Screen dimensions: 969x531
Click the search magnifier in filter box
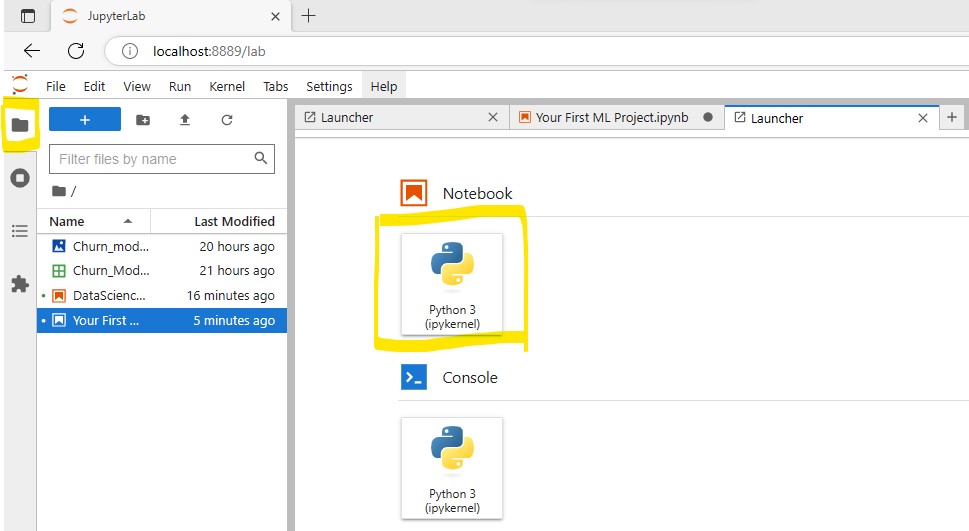click(261, 158)
